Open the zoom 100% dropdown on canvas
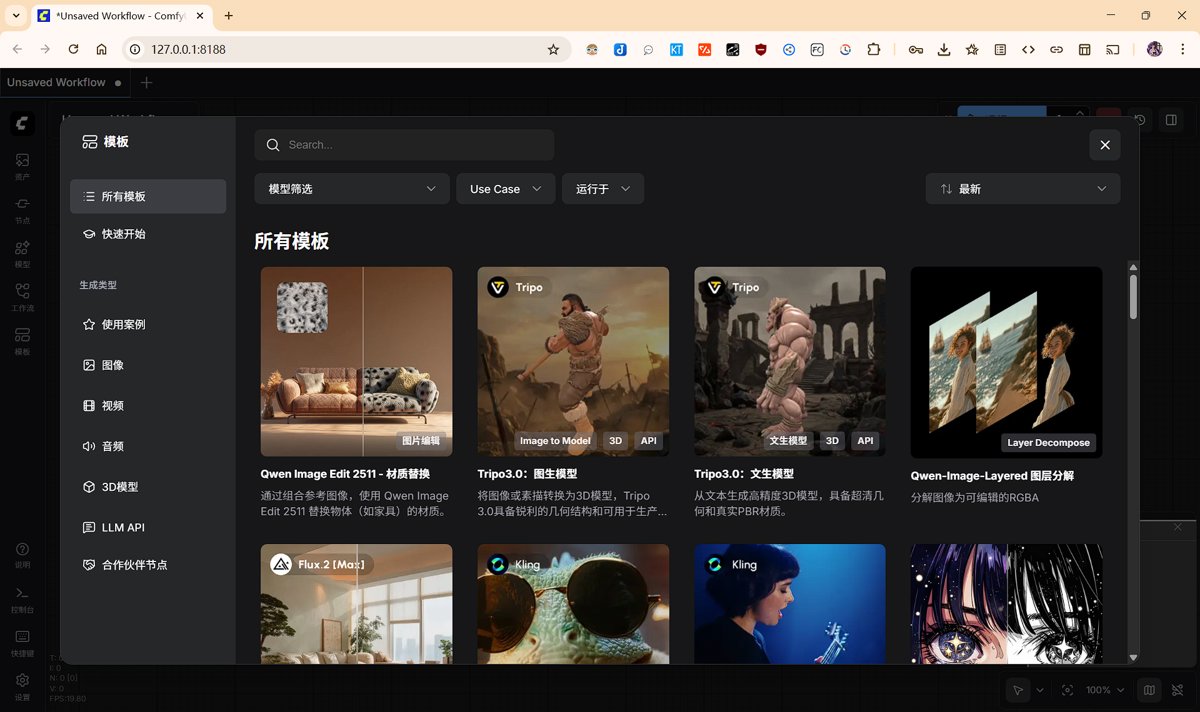 click(1105, 690)
